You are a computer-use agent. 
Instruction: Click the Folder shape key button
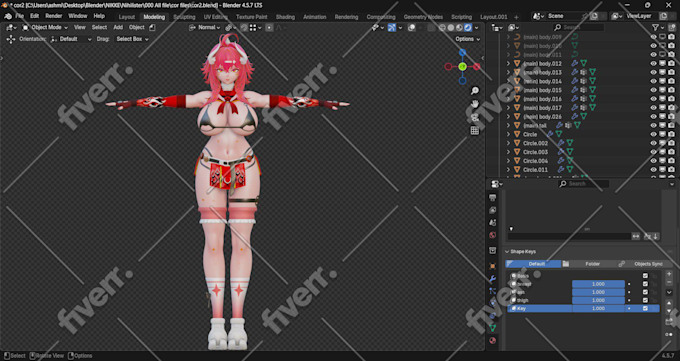(589, 264)
